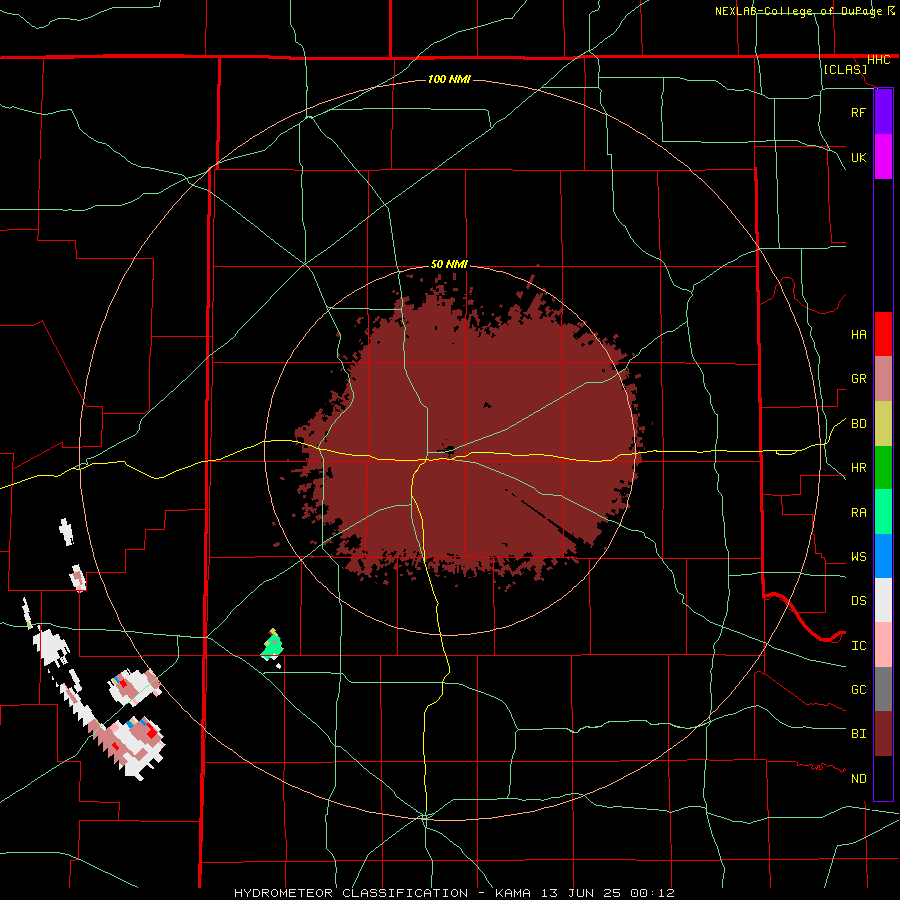Choose the light green RA rain swatch
900x900 pixels.
[883, 512]
